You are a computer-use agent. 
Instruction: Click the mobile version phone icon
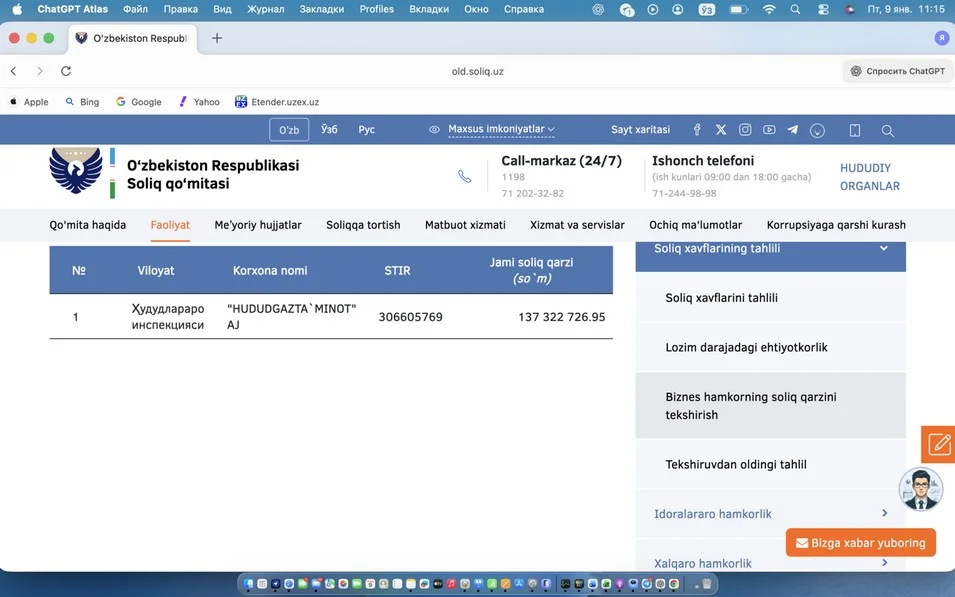[855, 130]
